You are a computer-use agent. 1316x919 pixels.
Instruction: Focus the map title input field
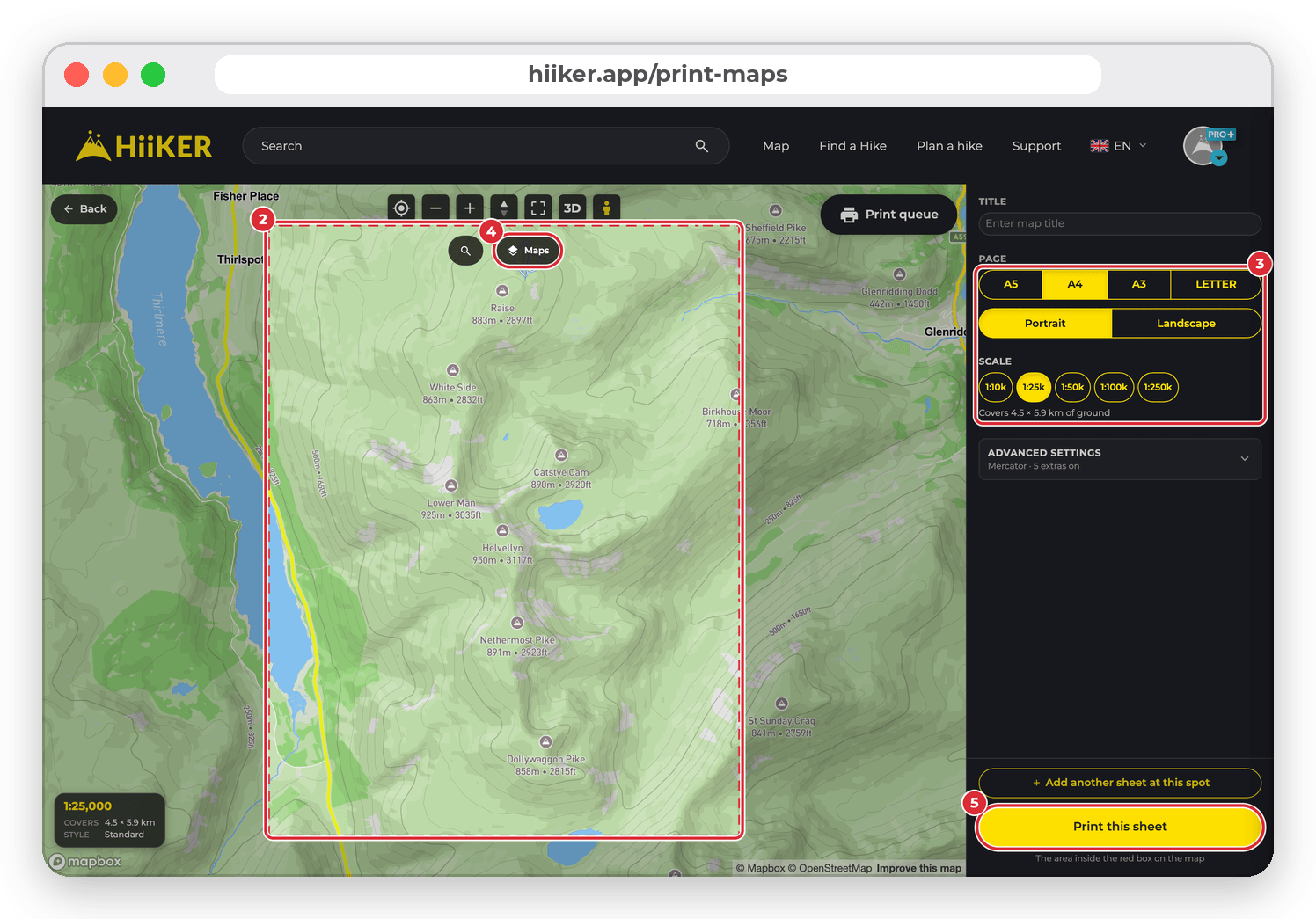1120,223
